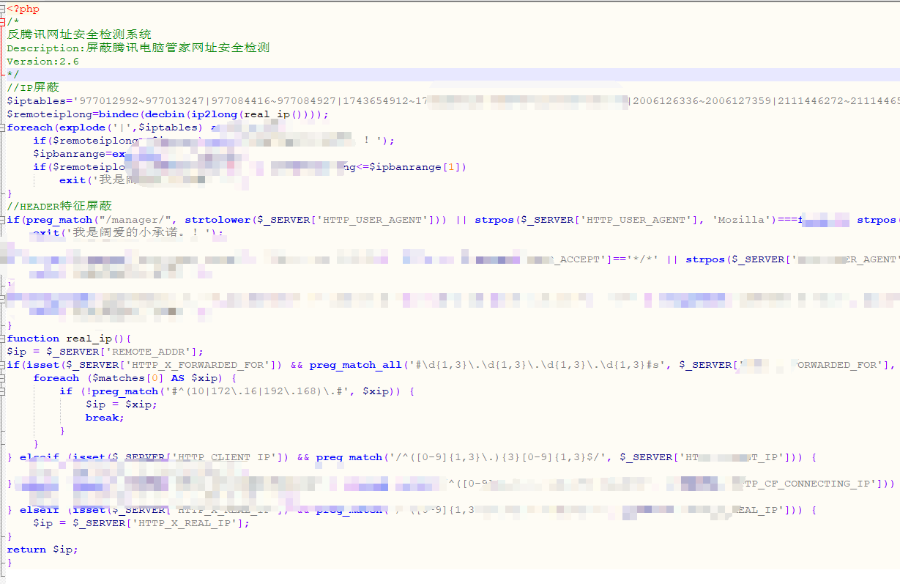Screen dimensions: 900x584
Task: Click 'HTTP_CLIENT_IP' in the elseif line
Action: (x=224, y=458)
